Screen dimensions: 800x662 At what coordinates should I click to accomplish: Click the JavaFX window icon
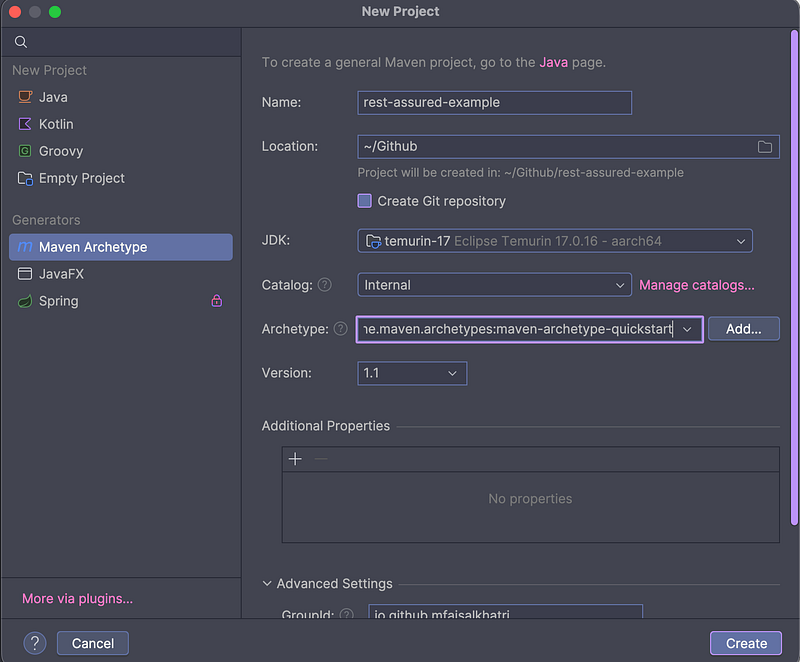[x=25, y=274]
